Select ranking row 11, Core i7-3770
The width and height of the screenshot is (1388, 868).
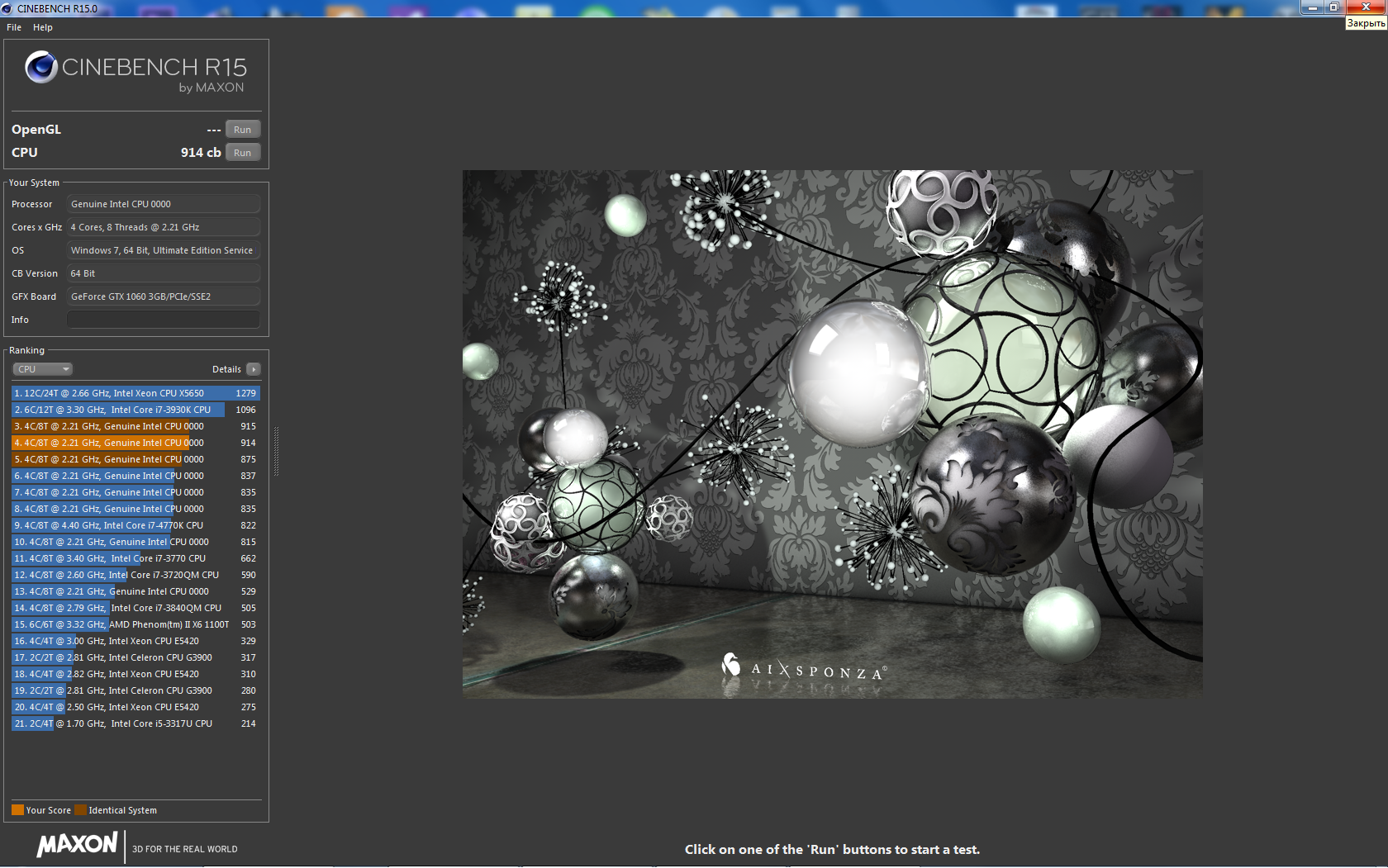click(135, 558)
